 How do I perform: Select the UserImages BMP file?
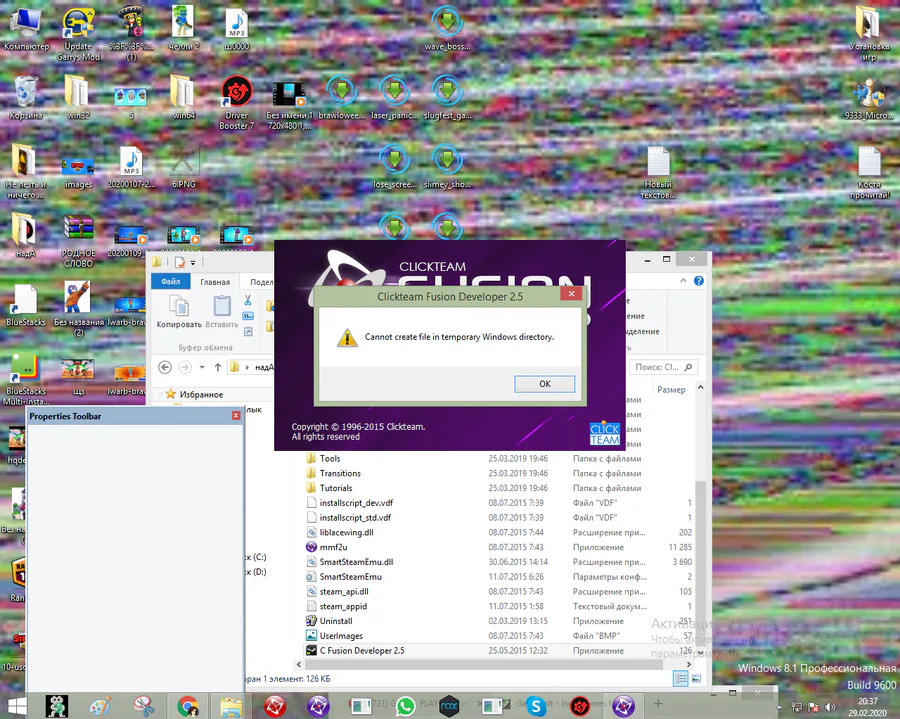[341, 636]
